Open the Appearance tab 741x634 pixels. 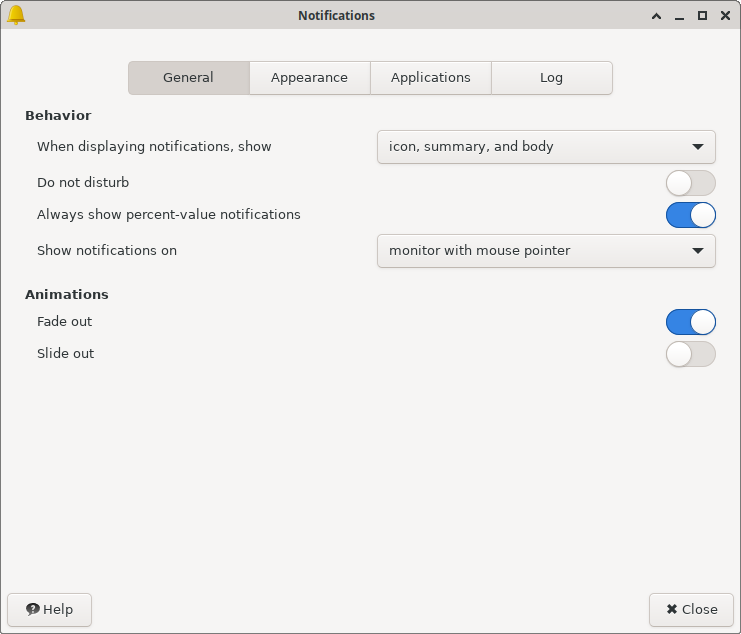click(x=310, y=78)
